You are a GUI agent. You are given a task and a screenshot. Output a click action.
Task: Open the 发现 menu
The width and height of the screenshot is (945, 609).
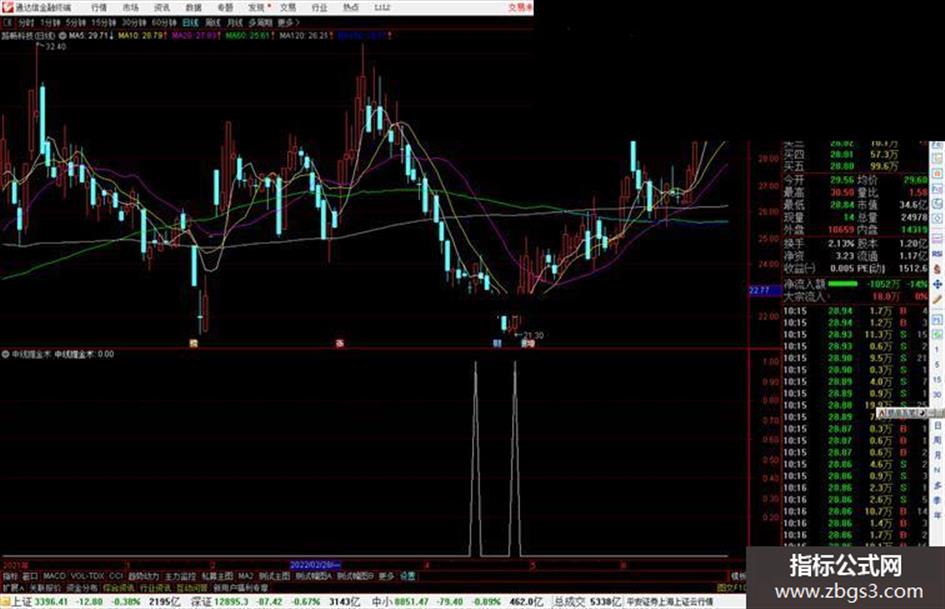tap(257, 8)
